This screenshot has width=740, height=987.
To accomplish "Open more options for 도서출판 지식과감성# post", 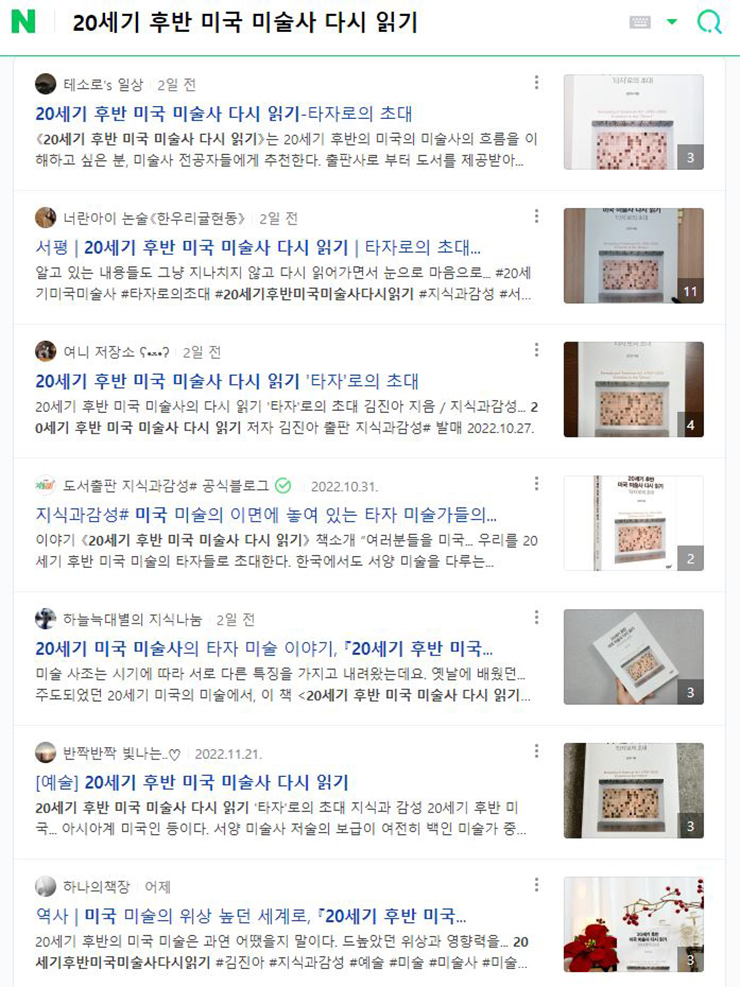I will 536,483.
